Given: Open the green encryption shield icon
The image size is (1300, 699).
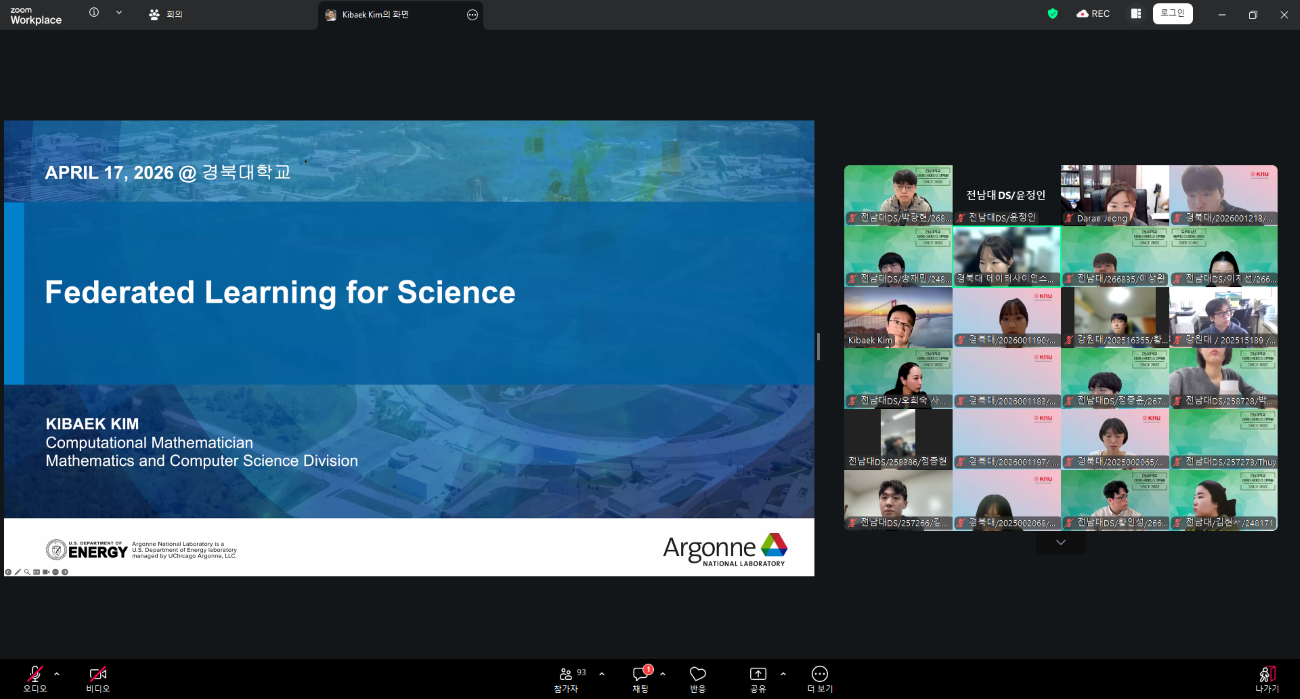Looking at the screenshot, I should pos(1052,14).
